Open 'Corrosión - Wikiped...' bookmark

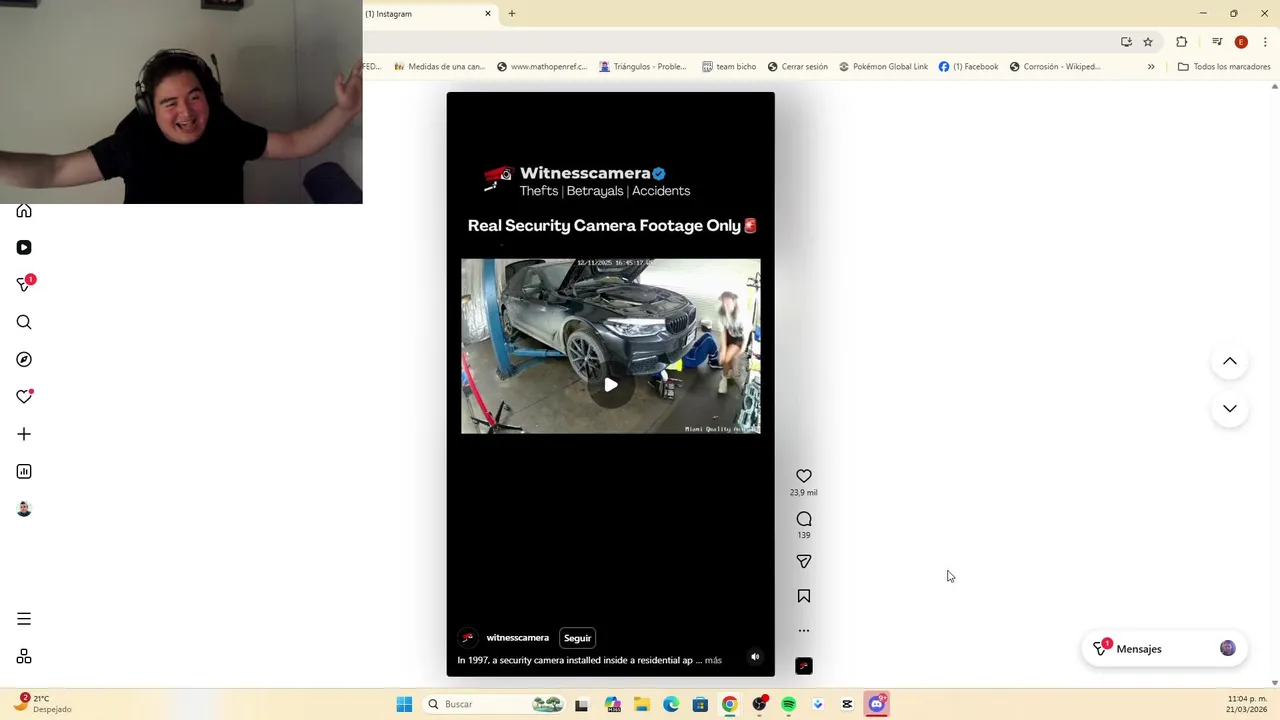(x=1055, y=67)
